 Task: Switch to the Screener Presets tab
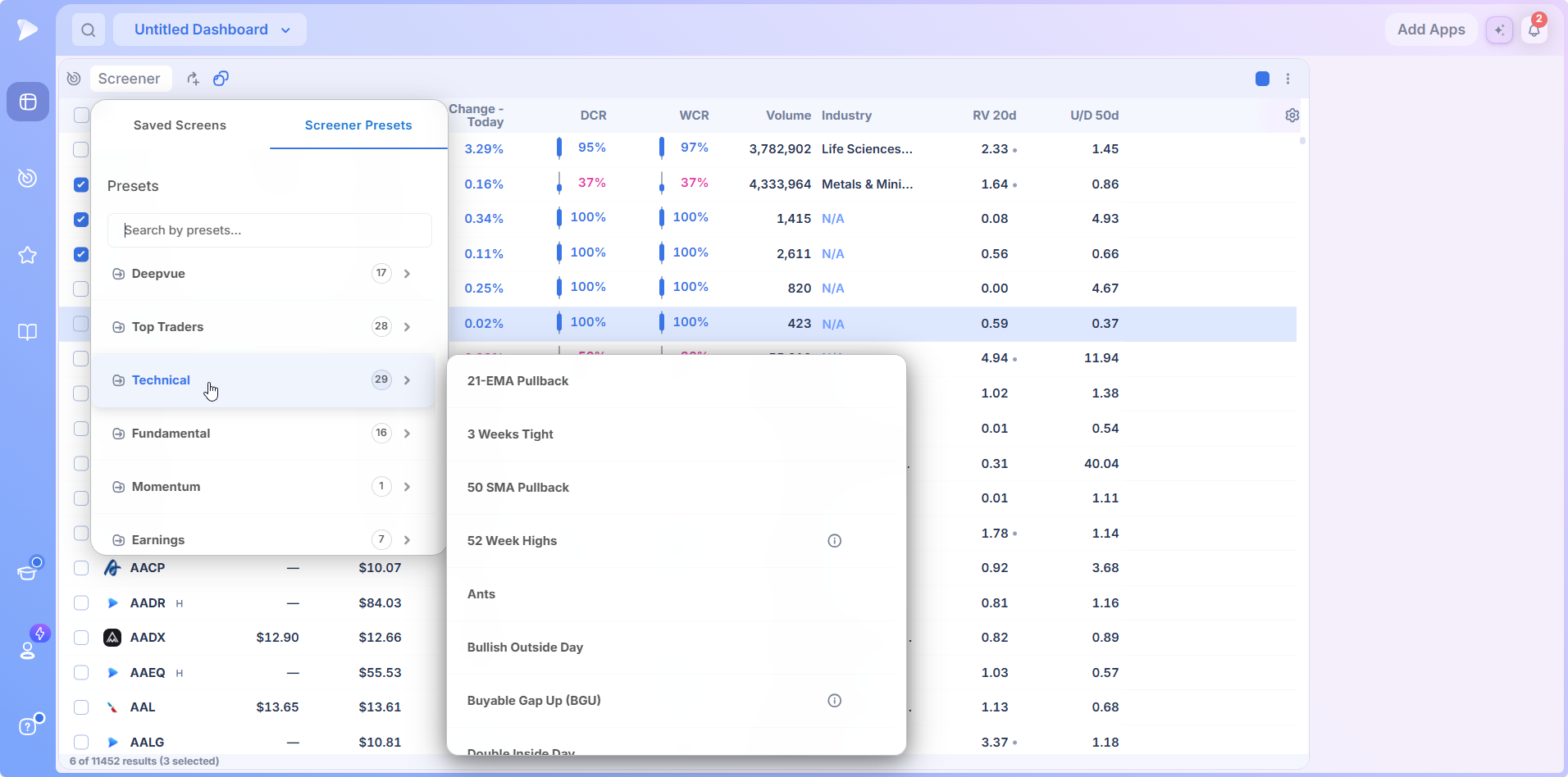[x=358, y=125]
